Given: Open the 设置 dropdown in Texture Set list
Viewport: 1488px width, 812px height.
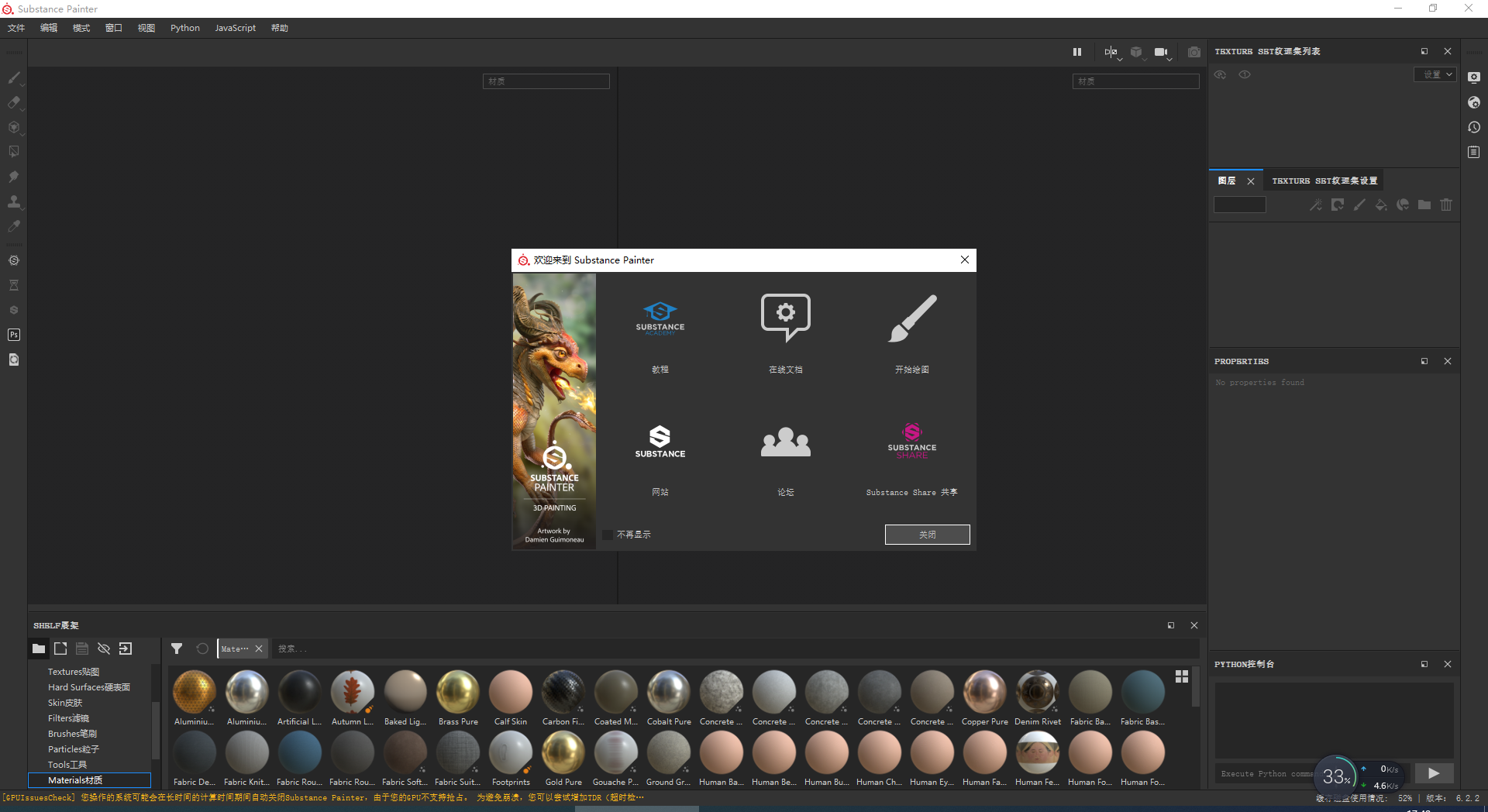Looking at the screenshot, I should (x=1435, y=74).
